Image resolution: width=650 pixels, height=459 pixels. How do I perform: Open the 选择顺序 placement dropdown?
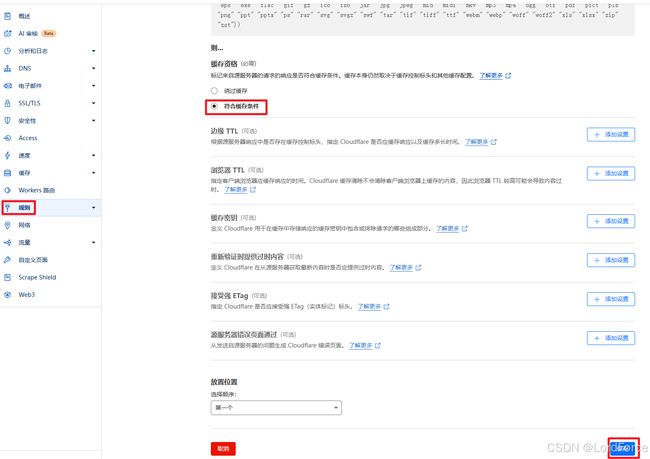276,408
